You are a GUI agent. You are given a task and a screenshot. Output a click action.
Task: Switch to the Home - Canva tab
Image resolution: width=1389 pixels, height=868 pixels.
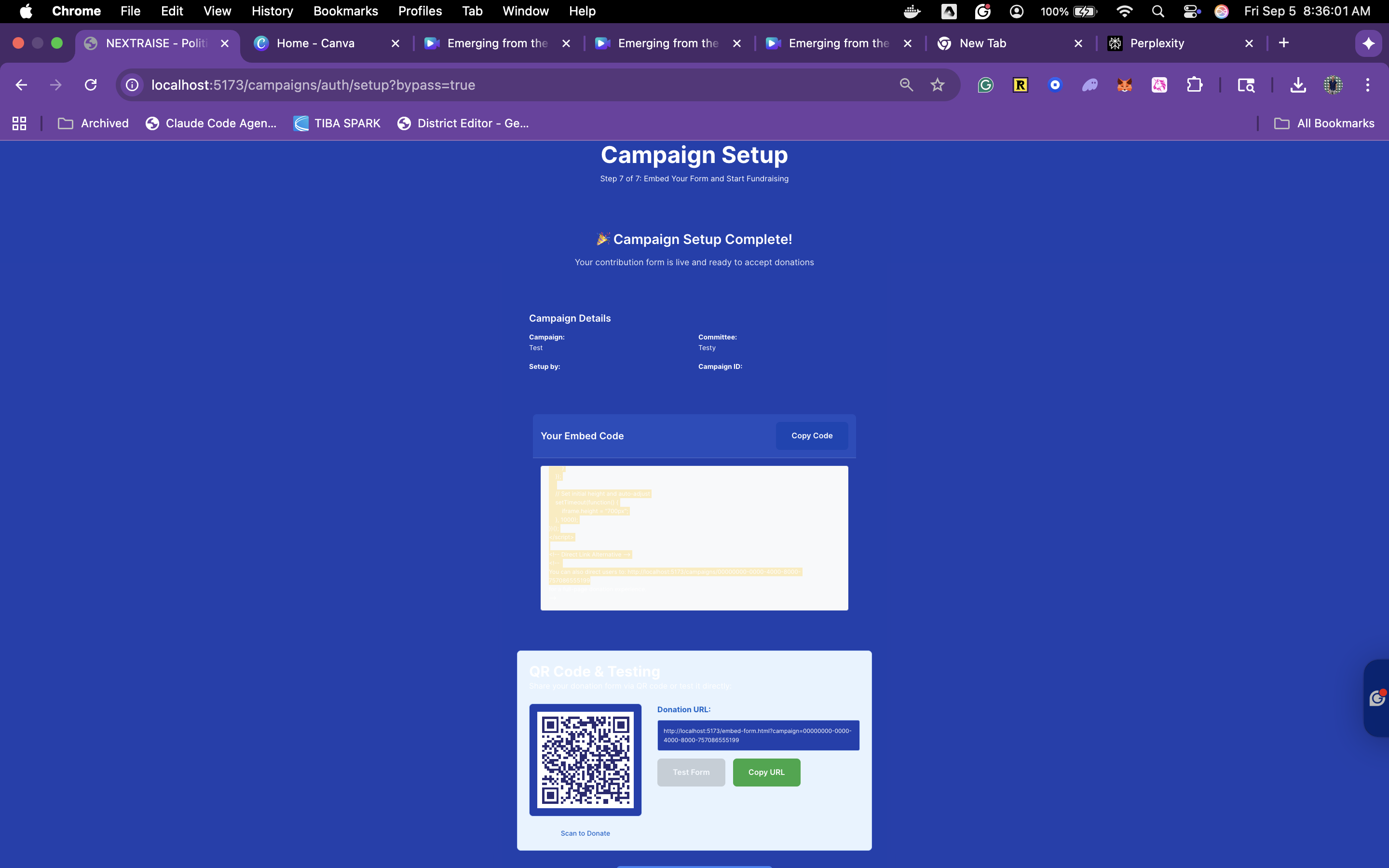(316, 43)
